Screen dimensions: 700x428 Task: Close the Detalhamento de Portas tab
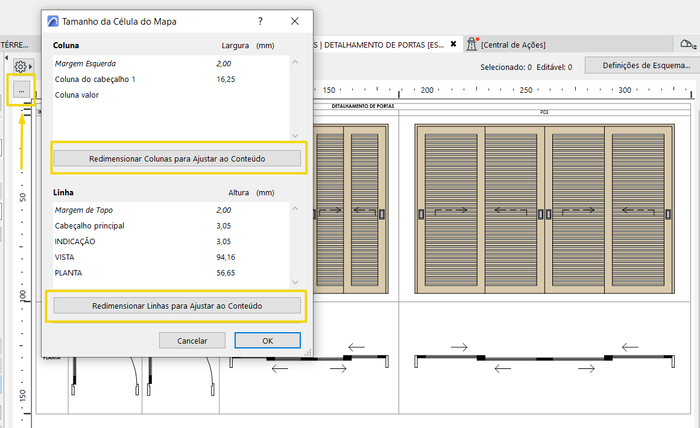pyautogui.click(x=454, y=45)
